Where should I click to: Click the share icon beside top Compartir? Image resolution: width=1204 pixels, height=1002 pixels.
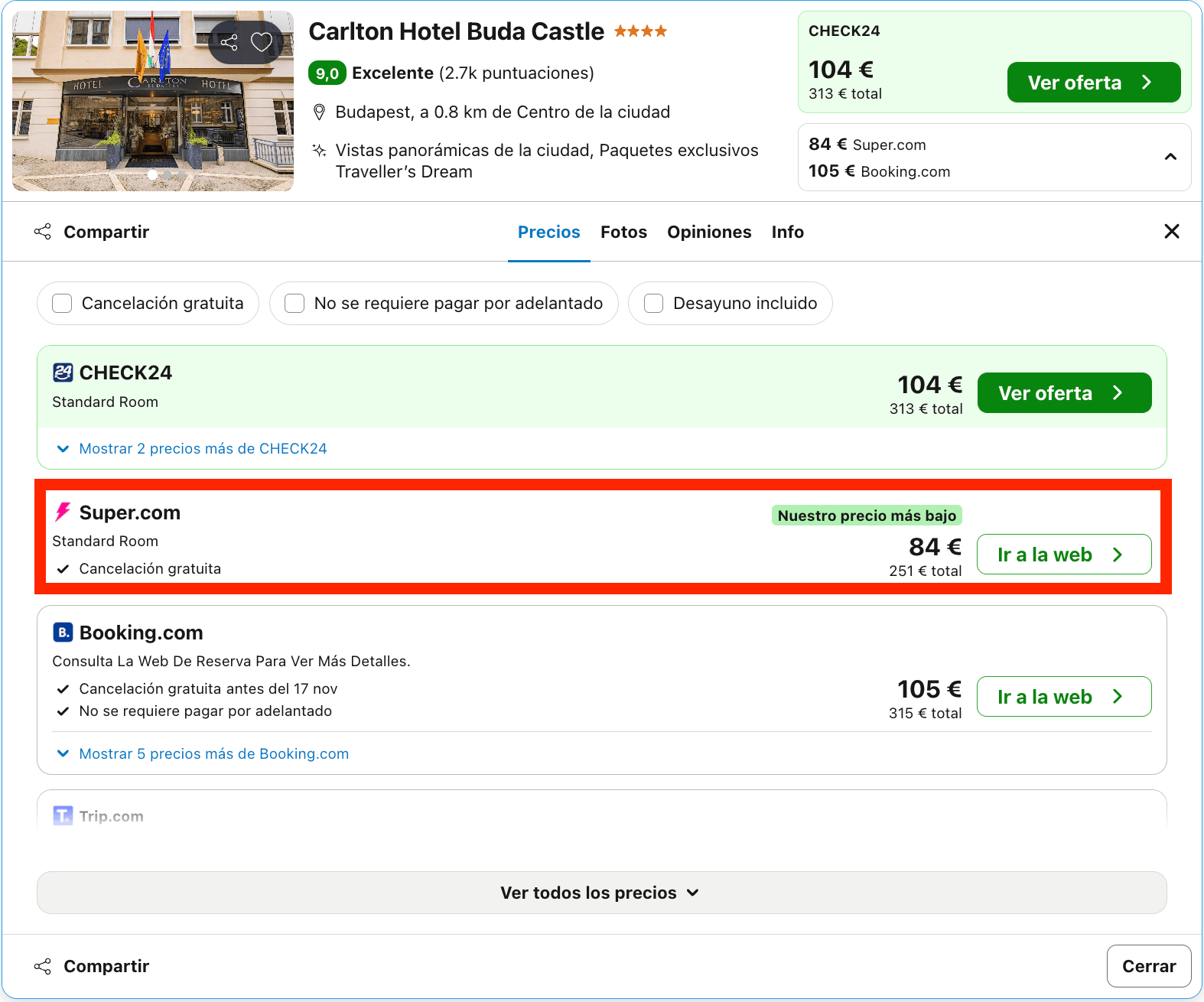click(x=43, y=232)
